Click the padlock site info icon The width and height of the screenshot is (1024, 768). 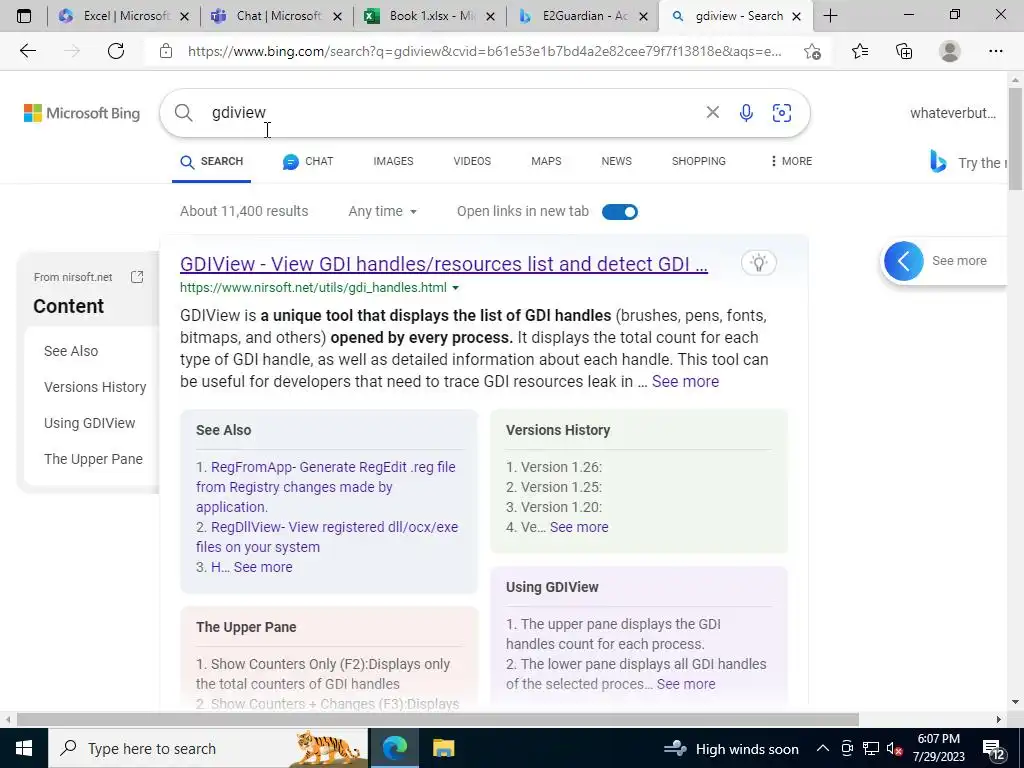coord(166,51)
